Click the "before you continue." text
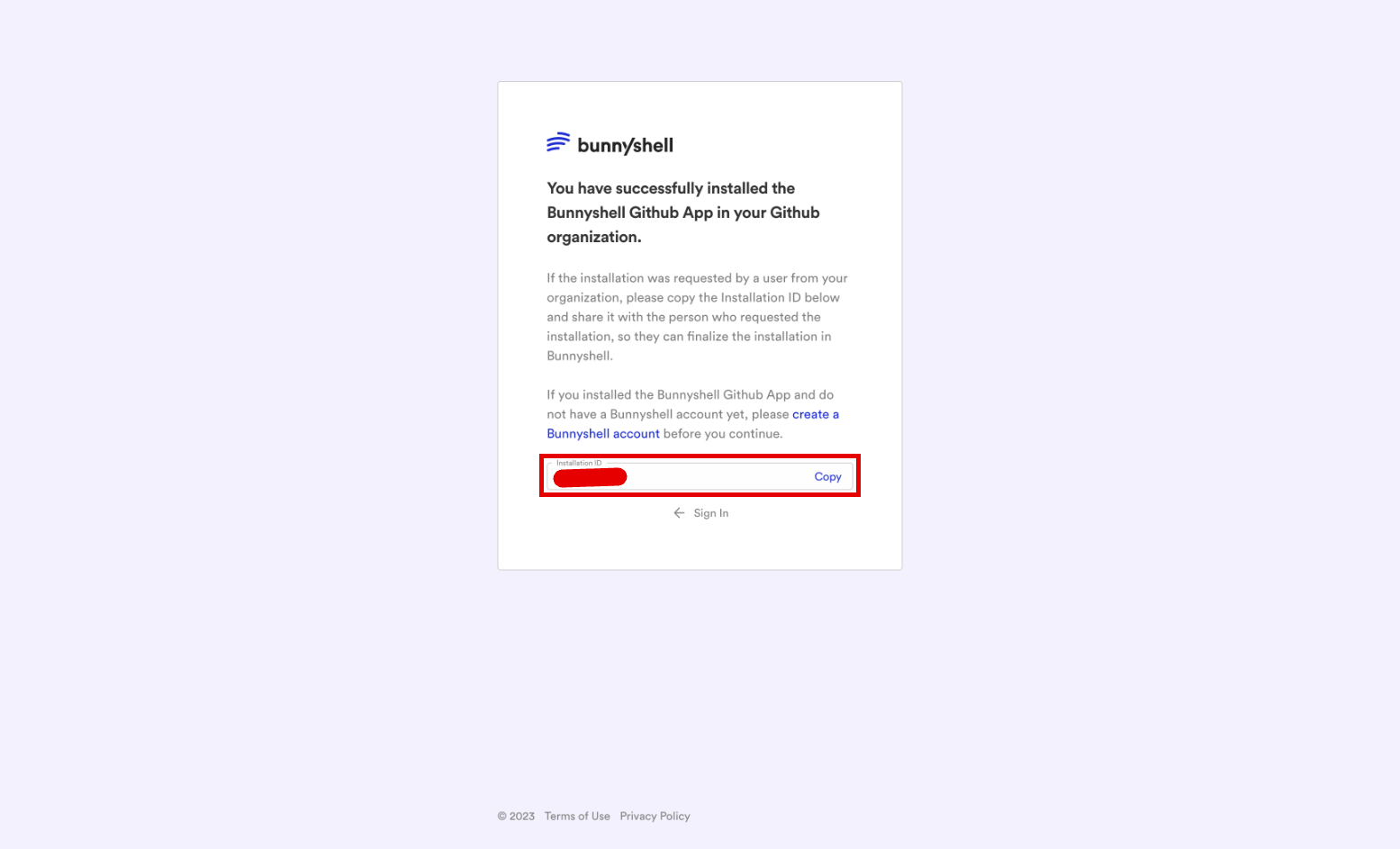 click(x=723, y=434)
